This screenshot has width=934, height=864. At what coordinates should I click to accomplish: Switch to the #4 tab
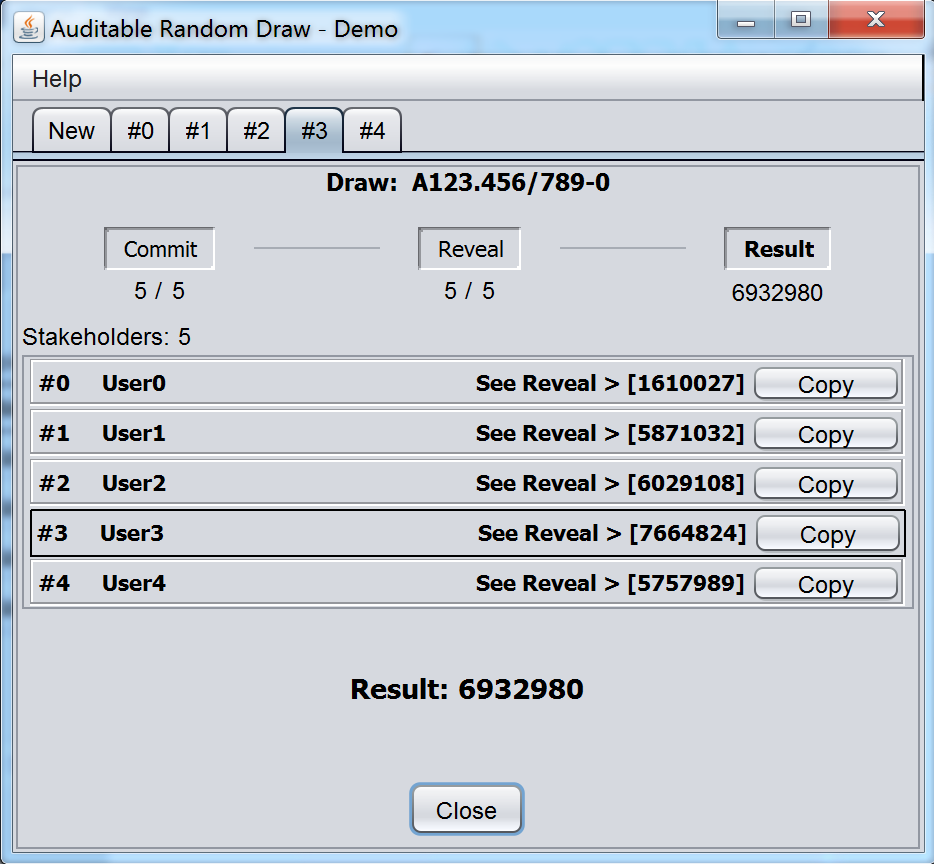click(372, 130)
